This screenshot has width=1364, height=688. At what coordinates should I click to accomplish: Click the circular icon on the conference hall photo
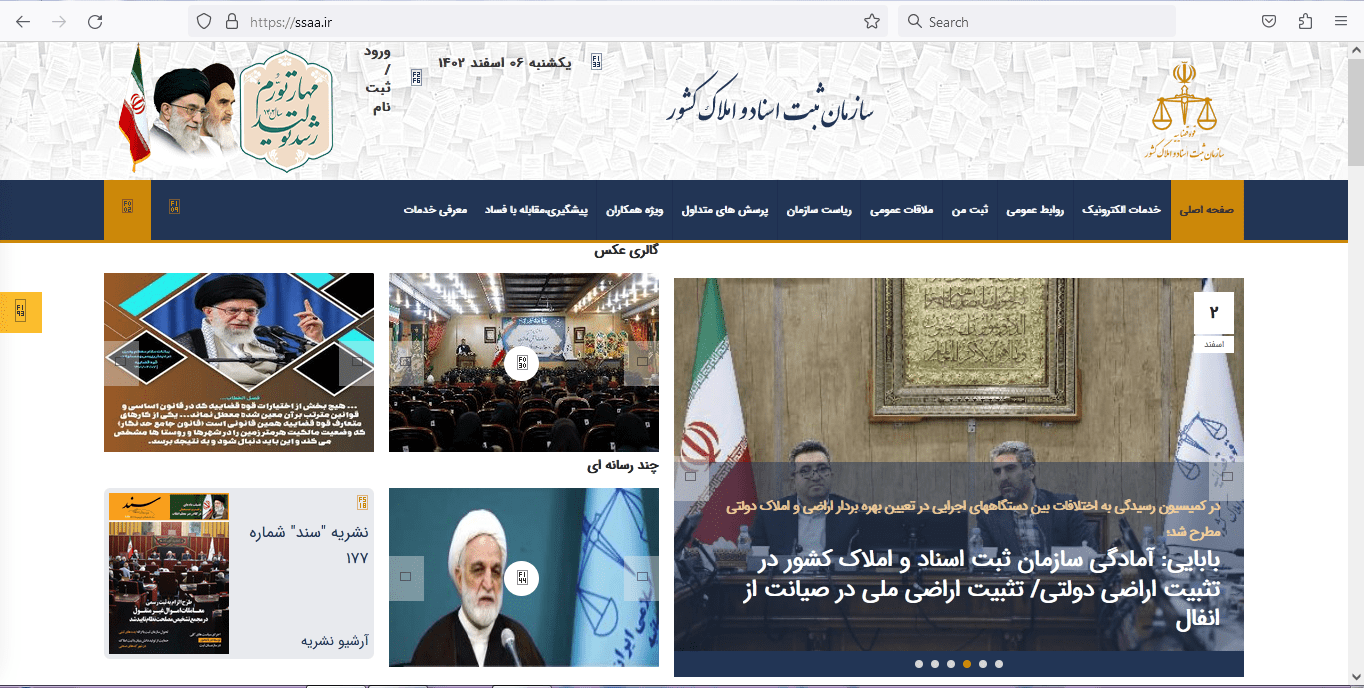[522, 363]
